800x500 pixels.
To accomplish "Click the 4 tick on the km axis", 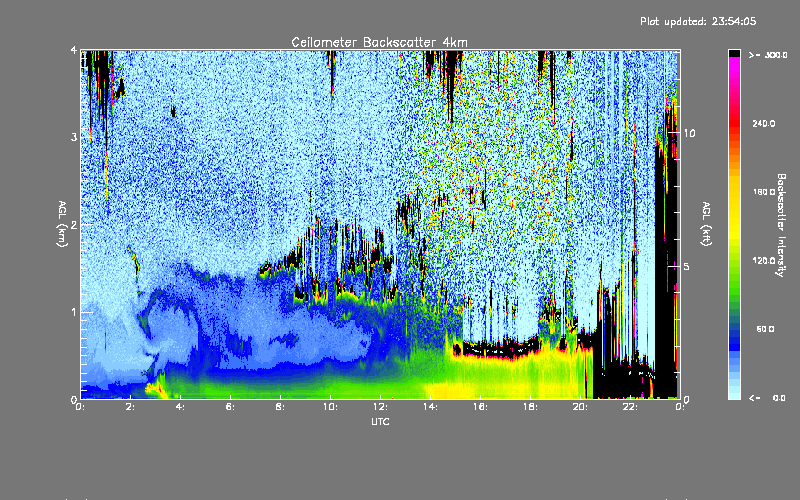I will pyautogui.click(x=73, y=51).
